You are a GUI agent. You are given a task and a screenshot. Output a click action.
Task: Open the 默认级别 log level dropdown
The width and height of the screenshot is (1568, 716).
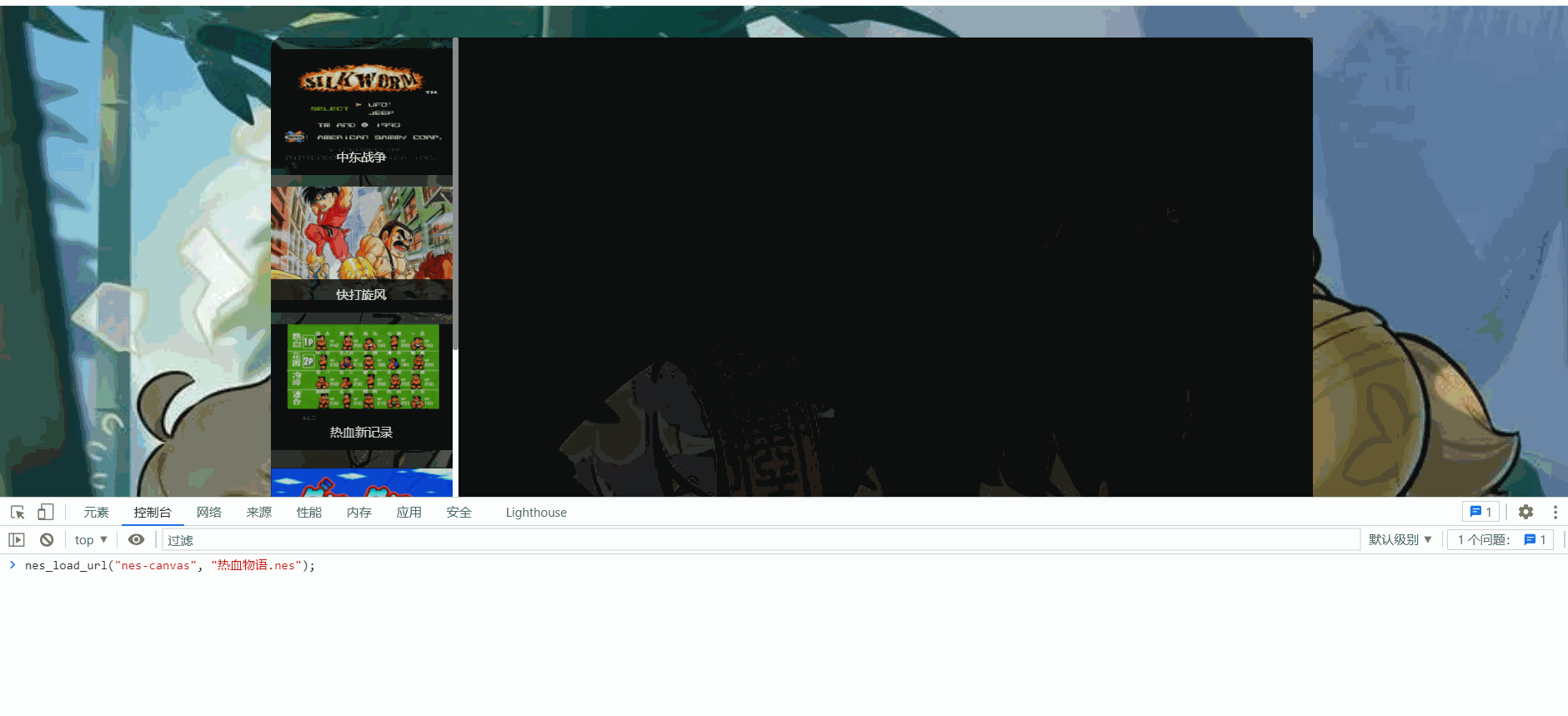pyautogui.click(x=1400, y=539)
